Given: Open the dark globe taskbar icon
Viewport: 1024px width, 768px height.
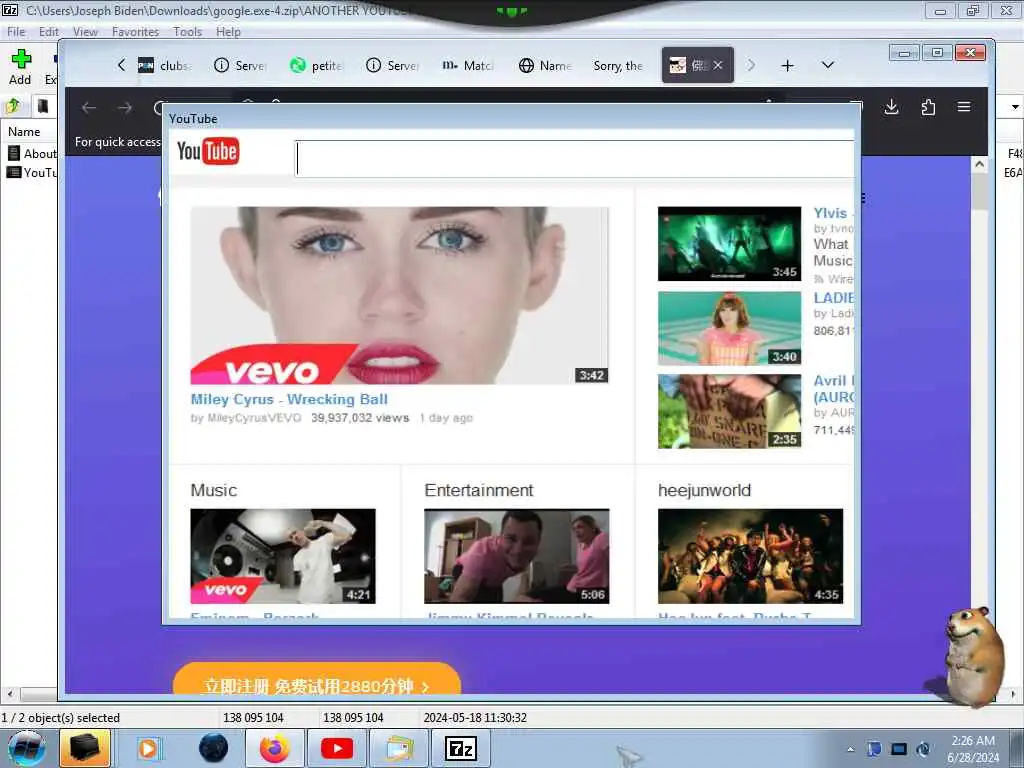Looking at the screenshot, I should coord(214,748).
